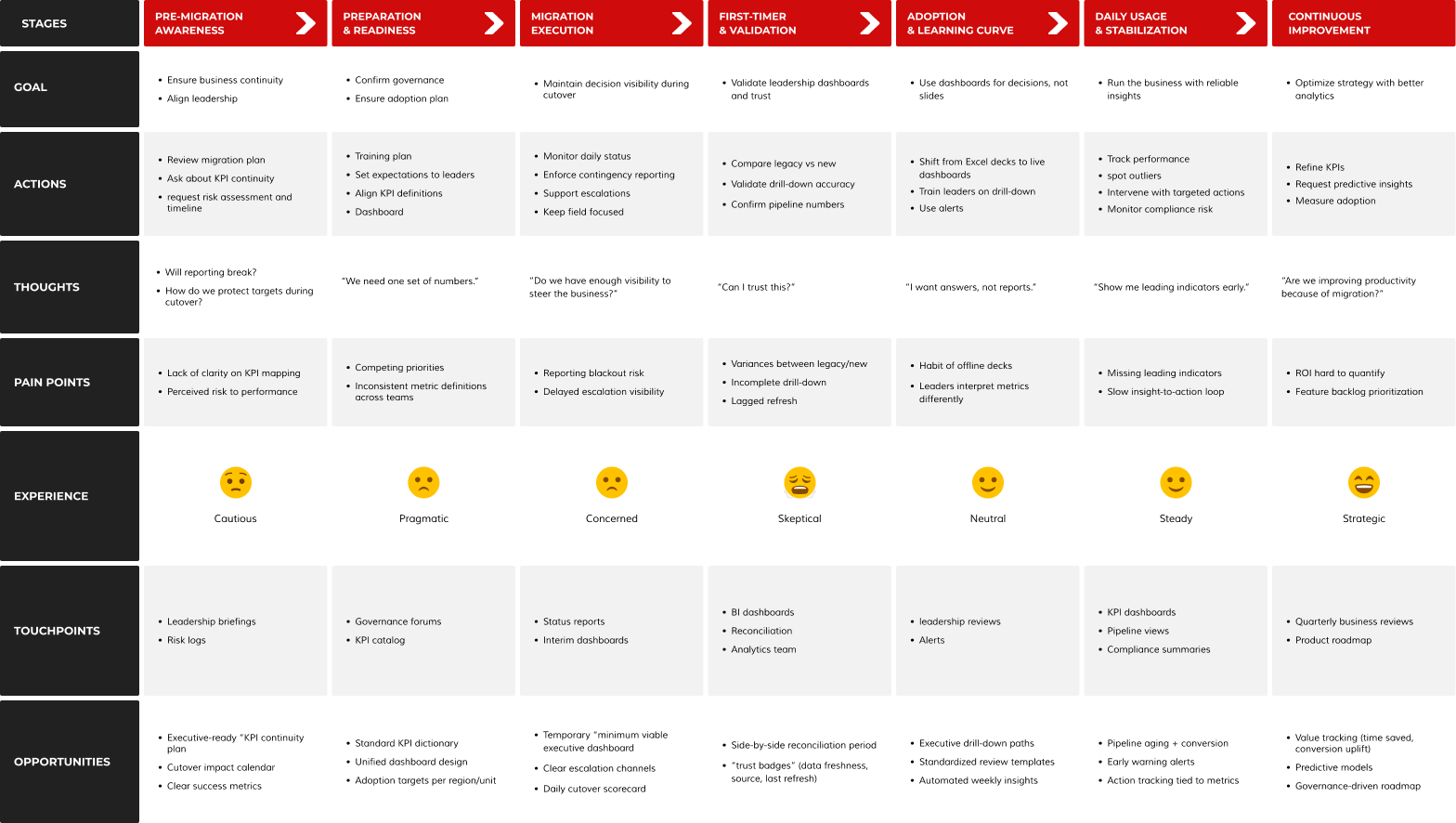The height and width of the screenshot is (823, 1456).
Task: Click "Side-by-side reconciliation period" opportunity
Action: tap(804, 745)
